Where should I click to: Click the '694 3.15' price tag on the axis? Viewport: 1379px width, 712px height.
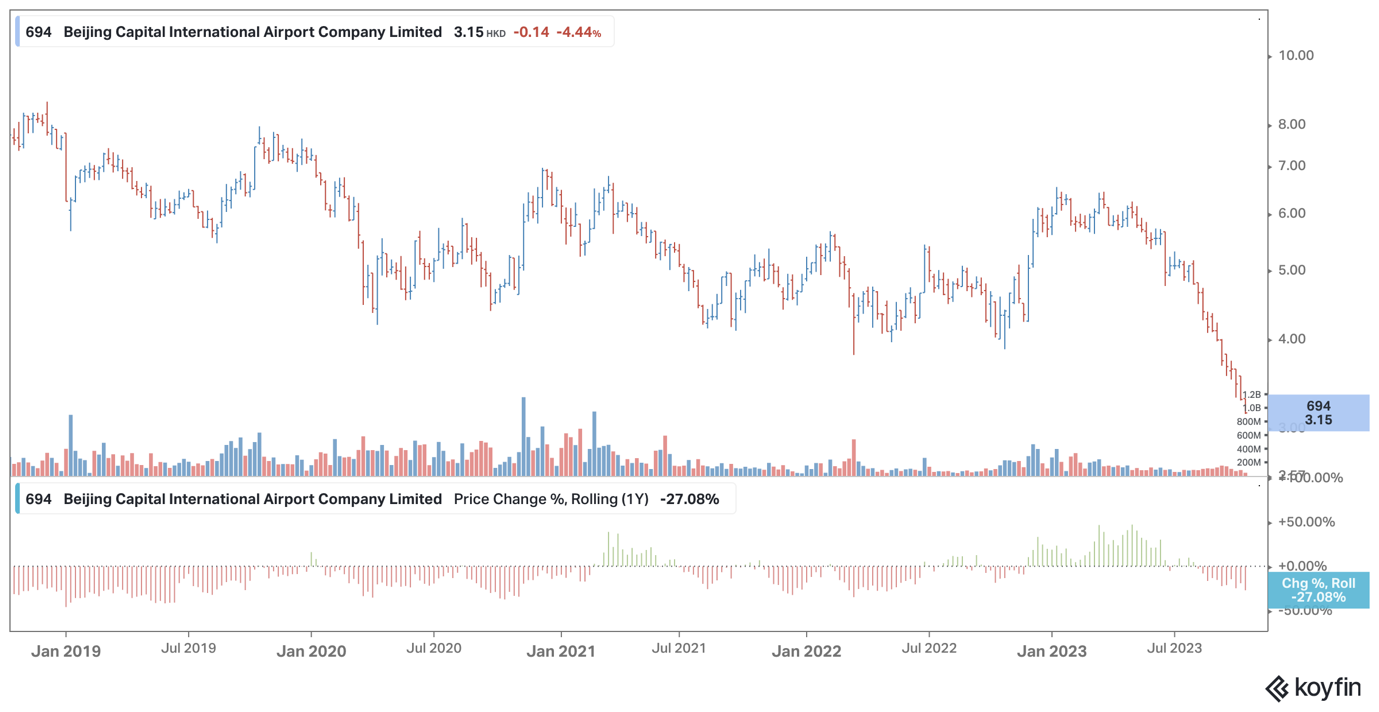click(x=1318, y=413)
